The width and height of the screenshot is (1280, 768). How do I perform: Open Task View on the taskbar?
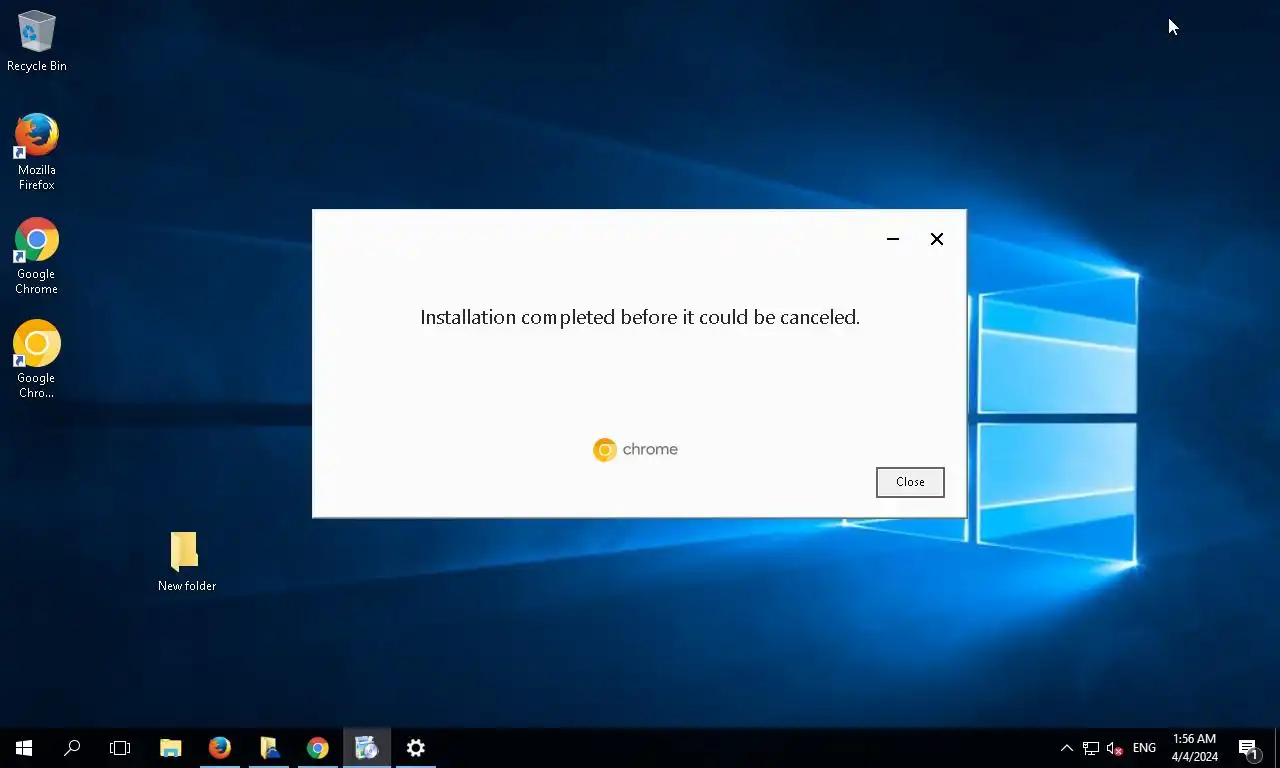(x=120, y=748)
